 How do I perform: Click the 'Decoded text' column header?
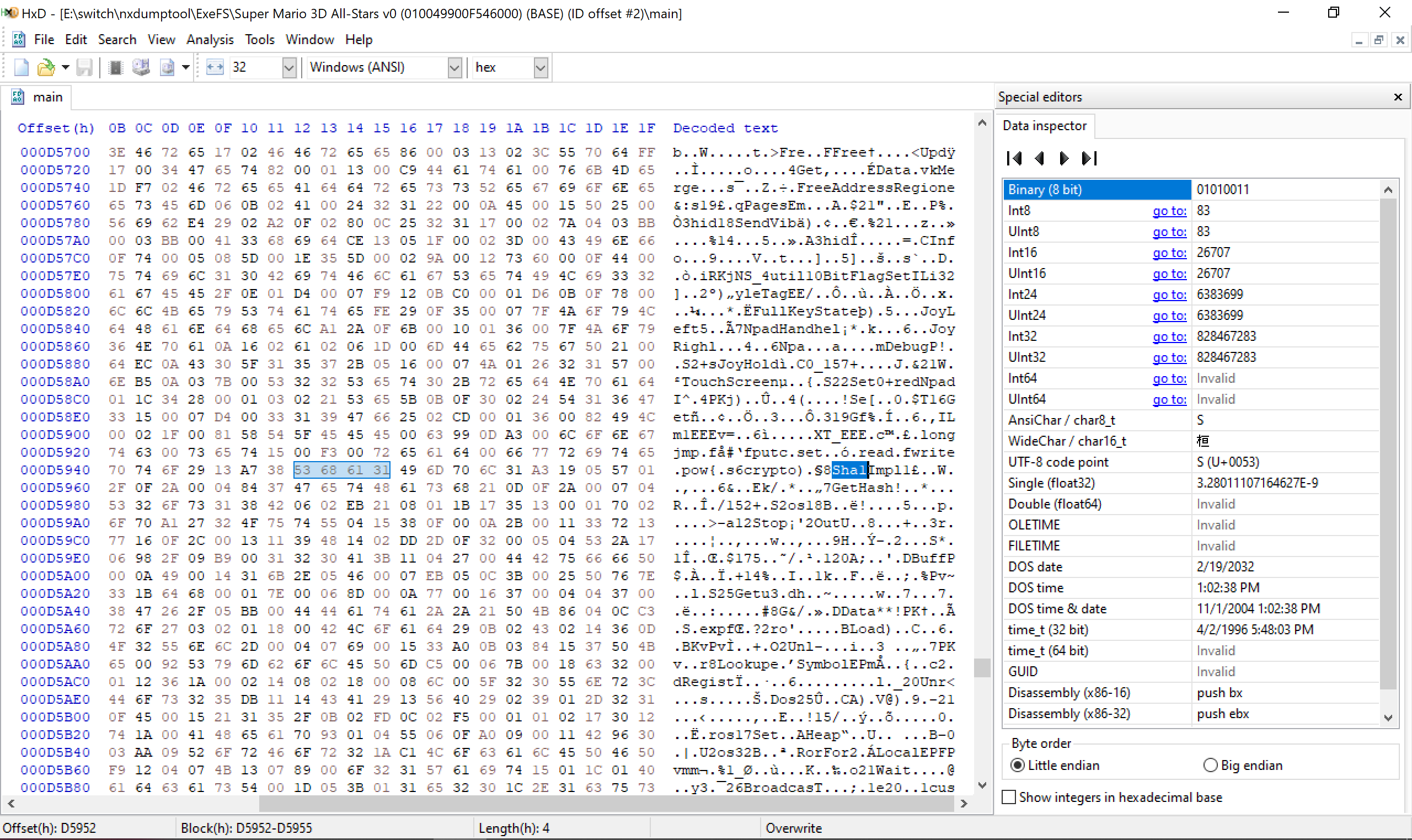click(x=725, y=128)
